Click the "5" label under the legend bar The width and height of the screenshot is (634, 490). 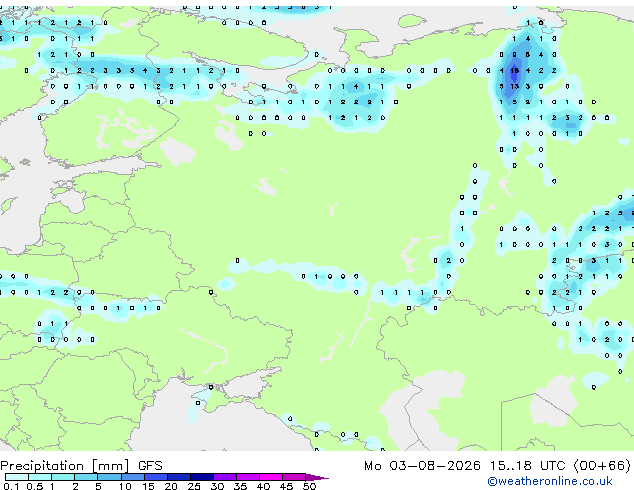(x=98, y=486)
